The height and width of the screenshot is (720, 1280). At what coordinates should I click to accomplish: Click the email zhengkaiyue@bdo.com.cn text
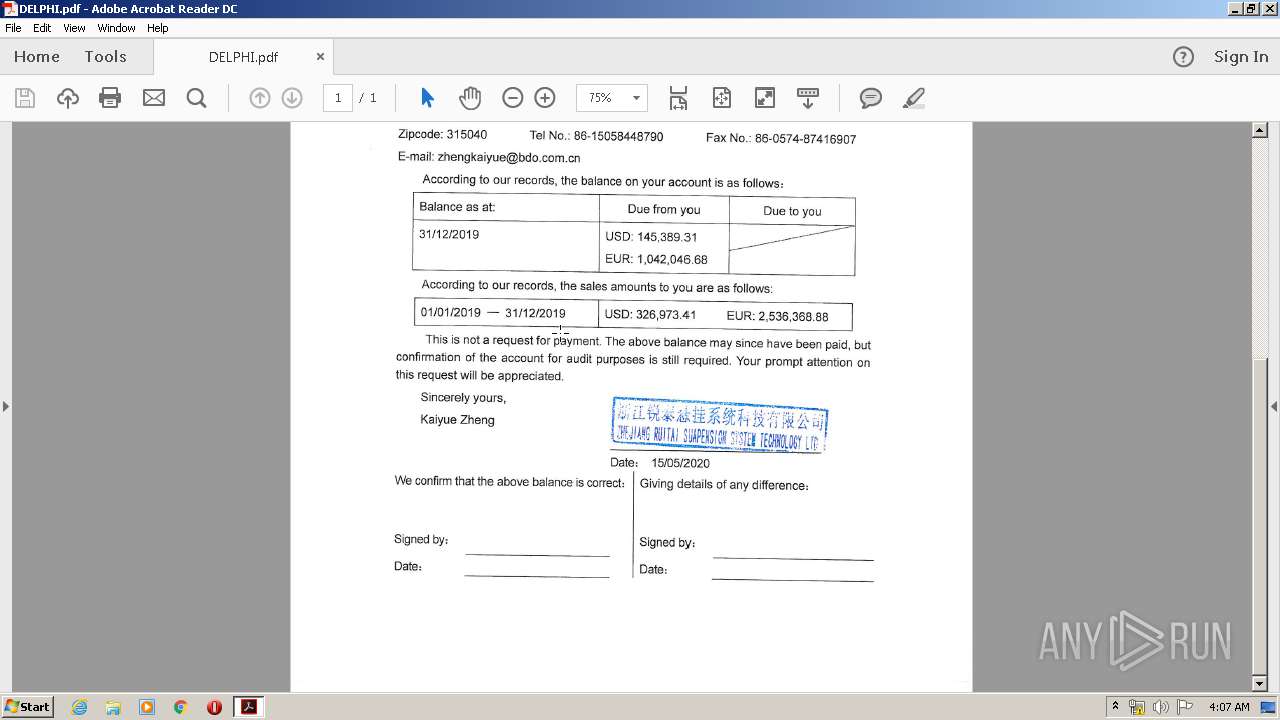point(509,157)
